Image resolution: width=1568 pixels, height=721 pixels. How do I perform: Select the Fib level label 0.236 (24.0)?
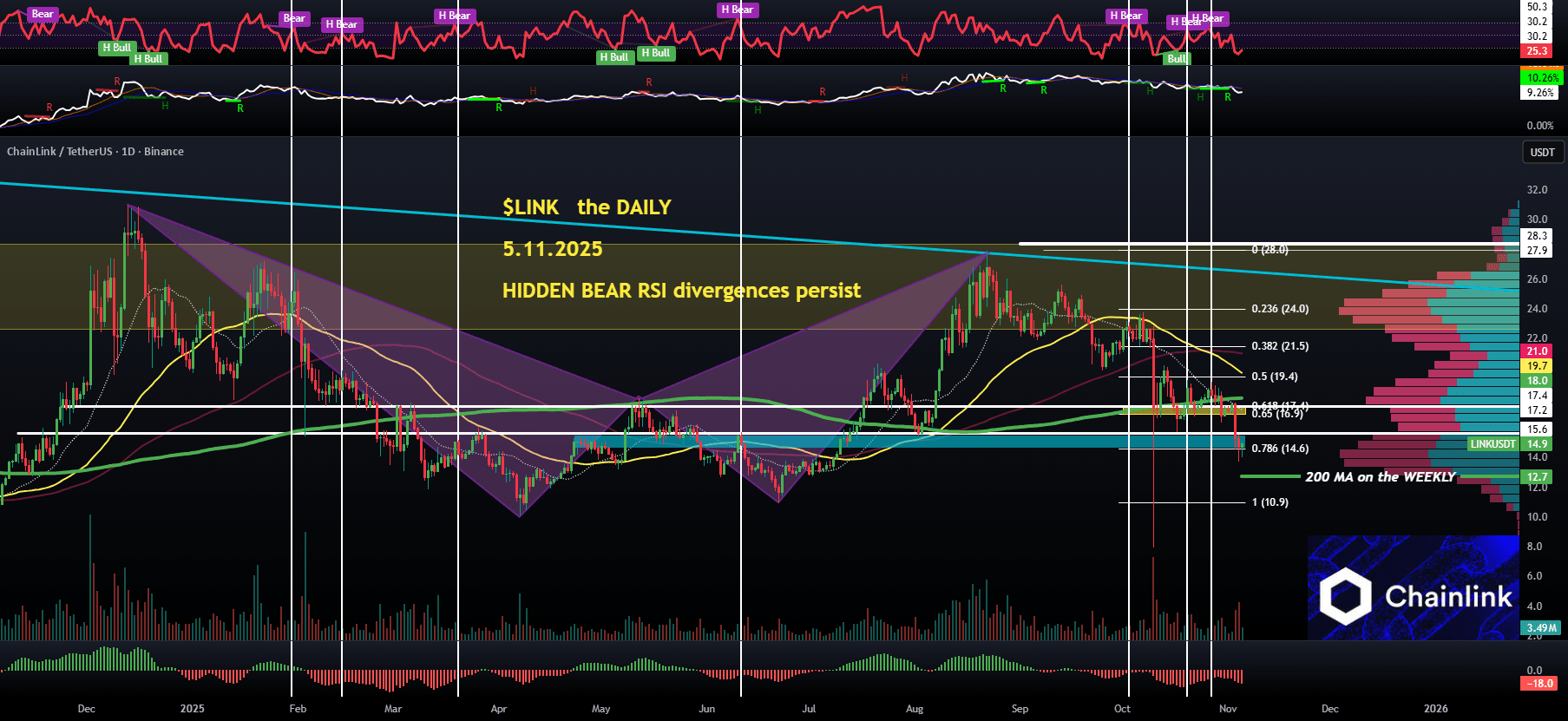coord(1280,309)
